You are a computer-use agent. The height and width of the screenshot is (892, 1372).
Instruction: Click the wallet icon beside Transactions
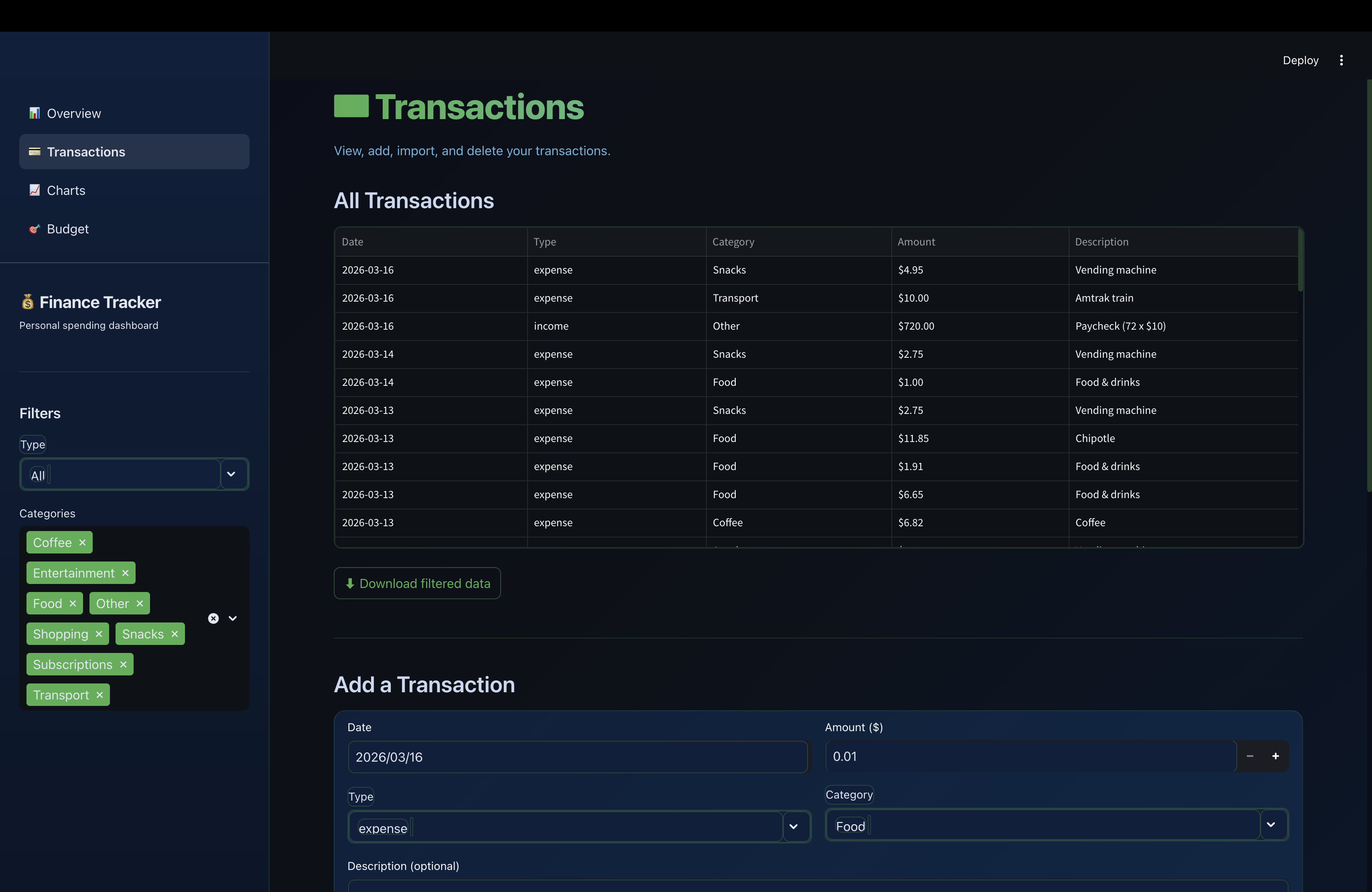(34, 152)
